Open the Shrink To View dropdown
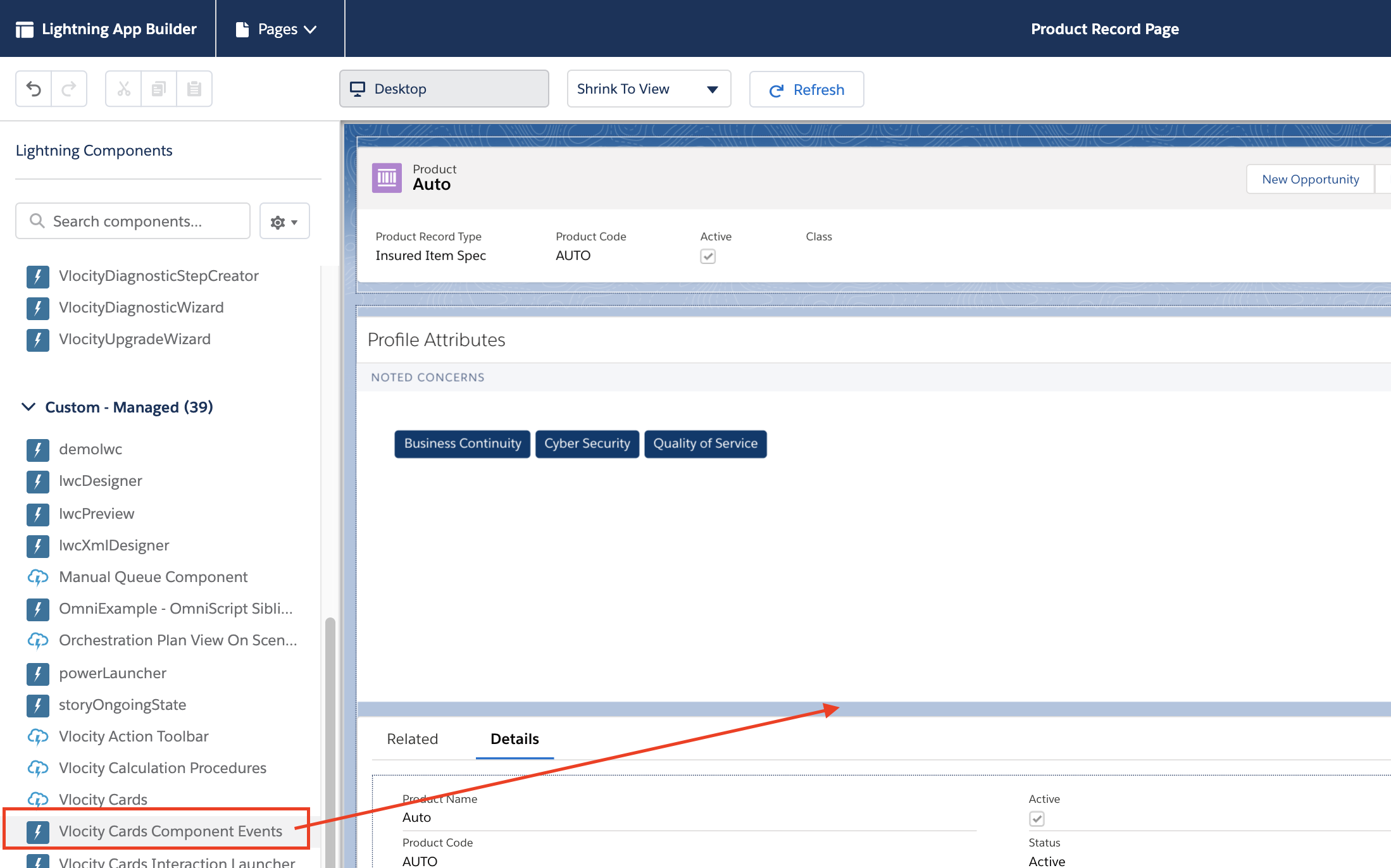The height and width of the screenshot is (868, 1391). pyautogui.click(x=649, y=89)
